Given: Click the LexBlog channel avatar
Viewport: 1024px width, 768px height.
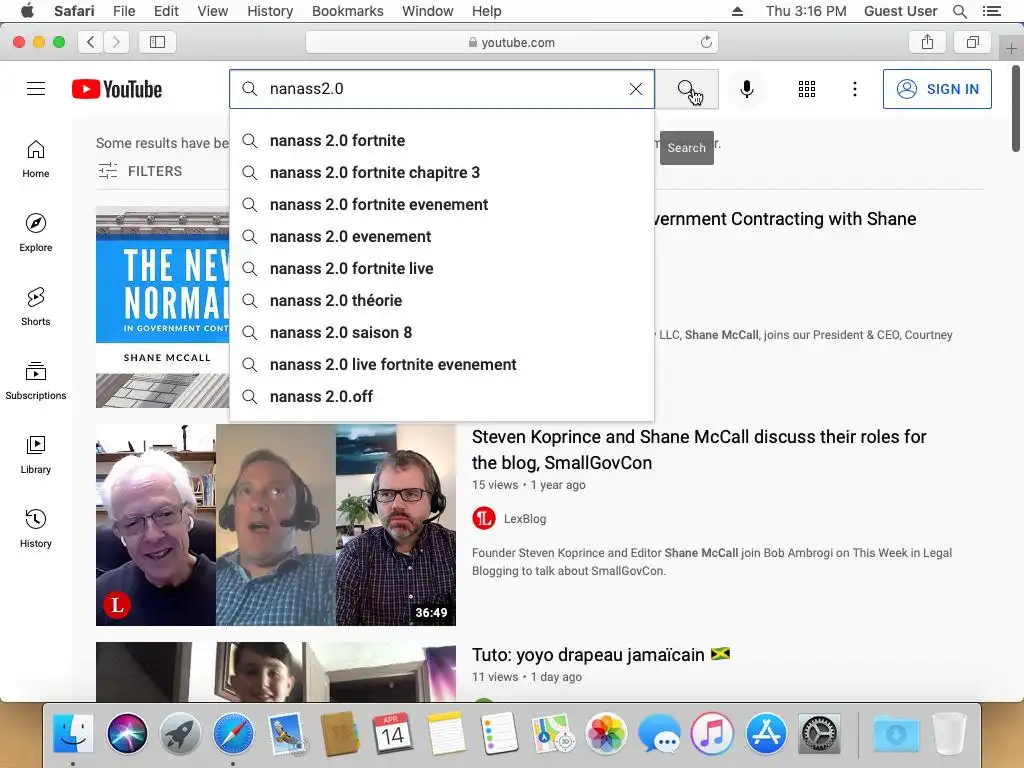Looking at the screenshot, I should [484, 519].
